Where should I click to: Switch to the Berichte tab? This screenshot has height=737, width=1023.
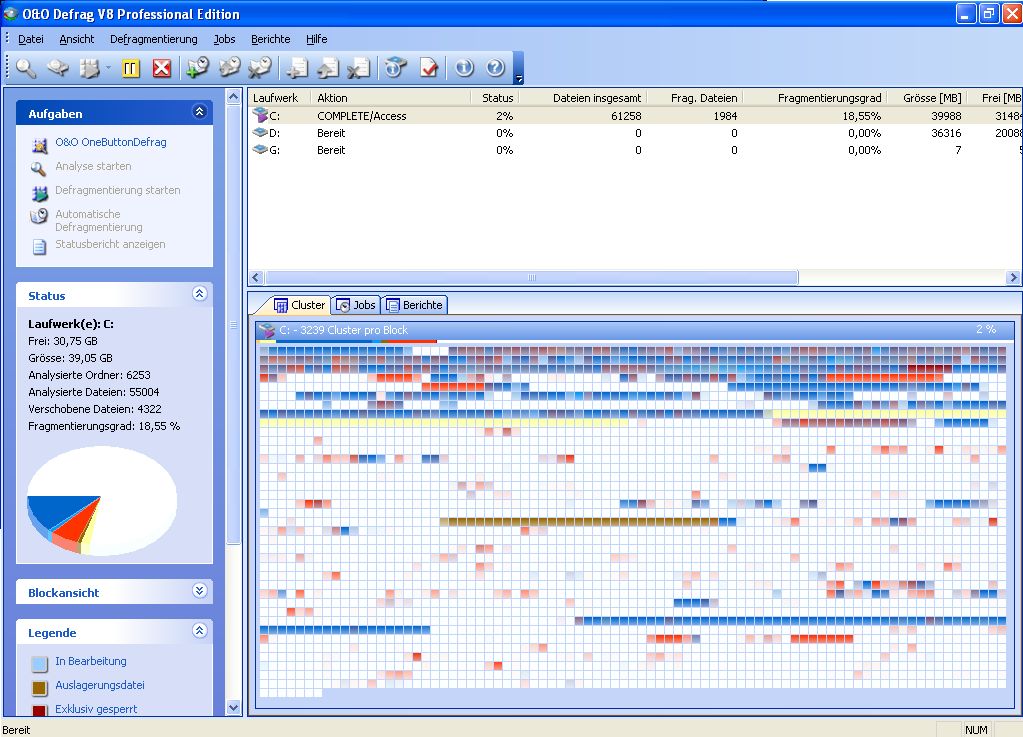click(414, 305)
